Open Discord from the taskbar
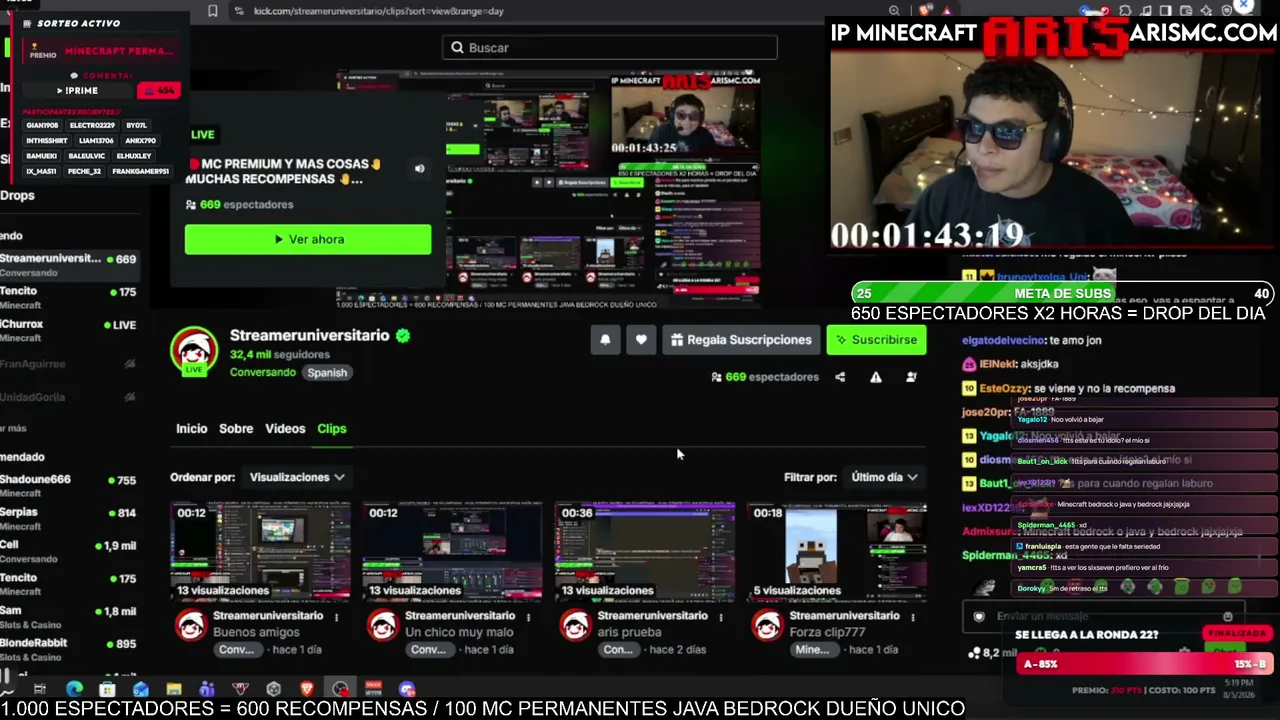The width and height of the screenshot is (1280, 720). tap(406, 689)
